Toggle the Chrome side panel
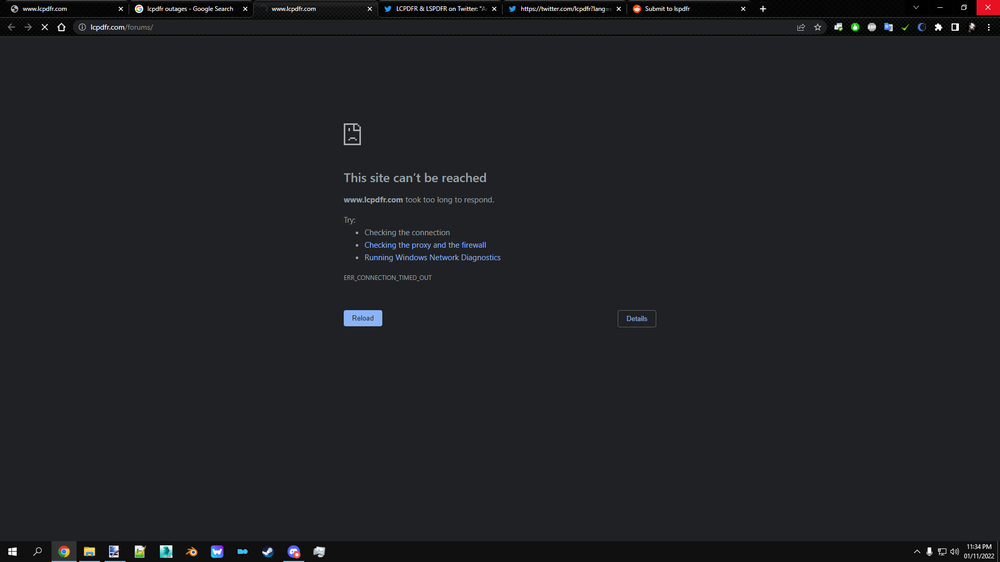 (955, 27)
